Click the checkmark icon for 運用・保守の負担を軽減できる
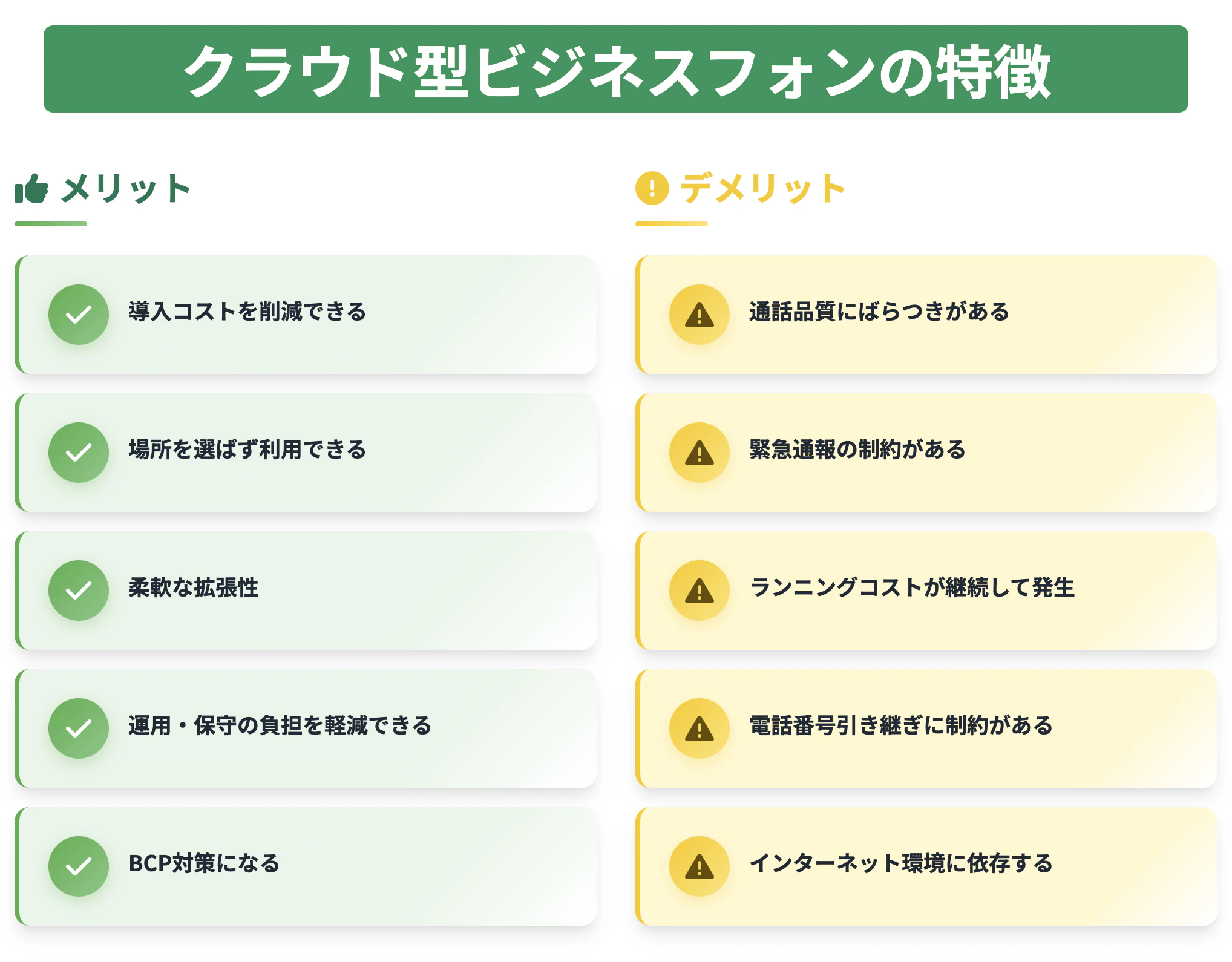Screen dimensions: 1232x962 point(79,728)
